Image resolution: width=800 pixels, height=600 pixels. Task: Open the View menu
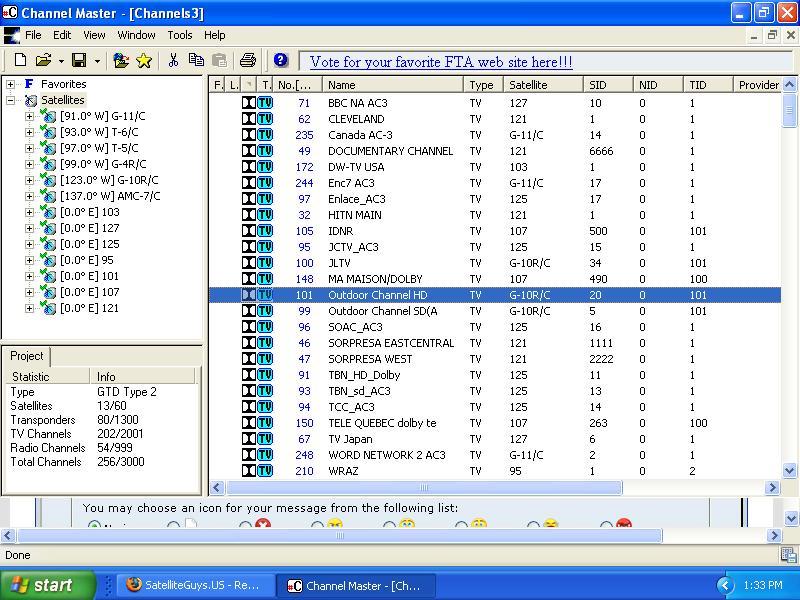94,35
